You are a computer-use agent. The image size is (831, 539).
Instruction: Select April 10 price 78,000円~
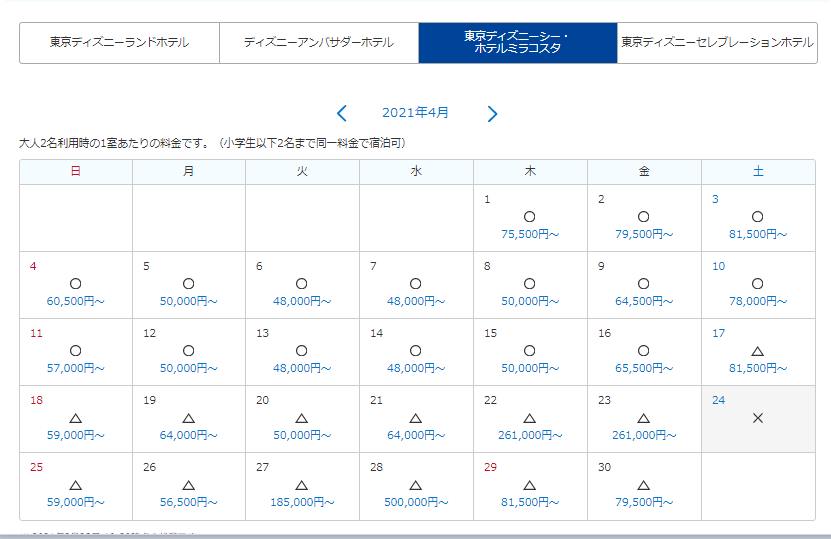click(758, 301)
